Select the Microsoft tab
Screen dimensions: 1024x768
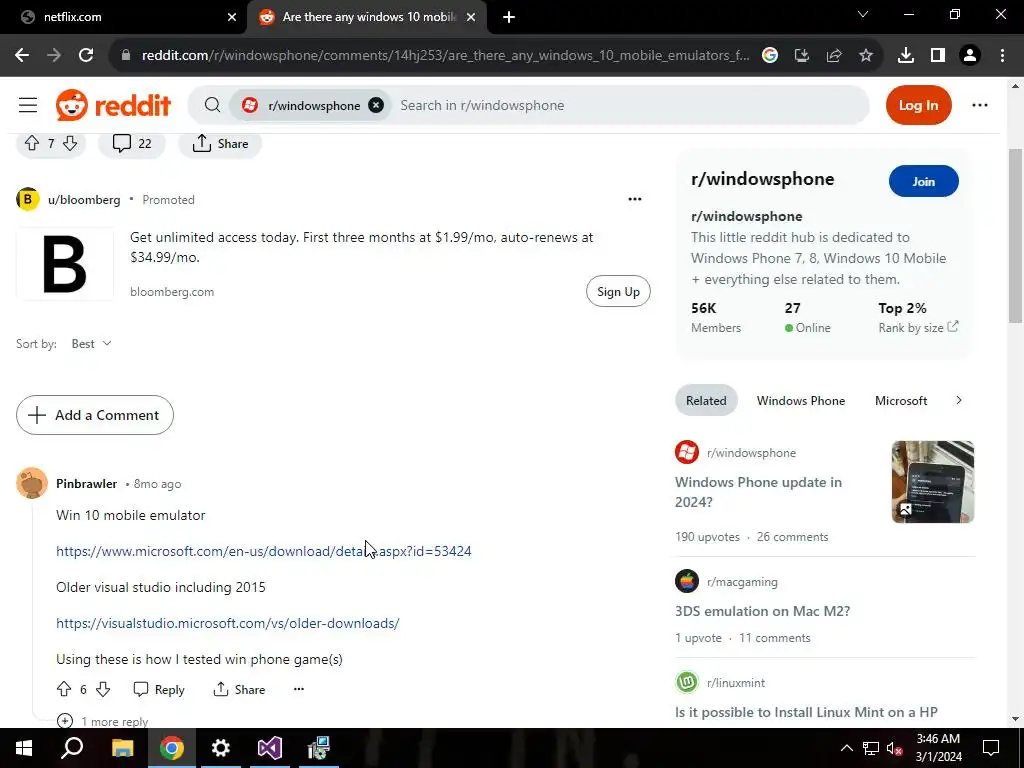click(901, 400)
